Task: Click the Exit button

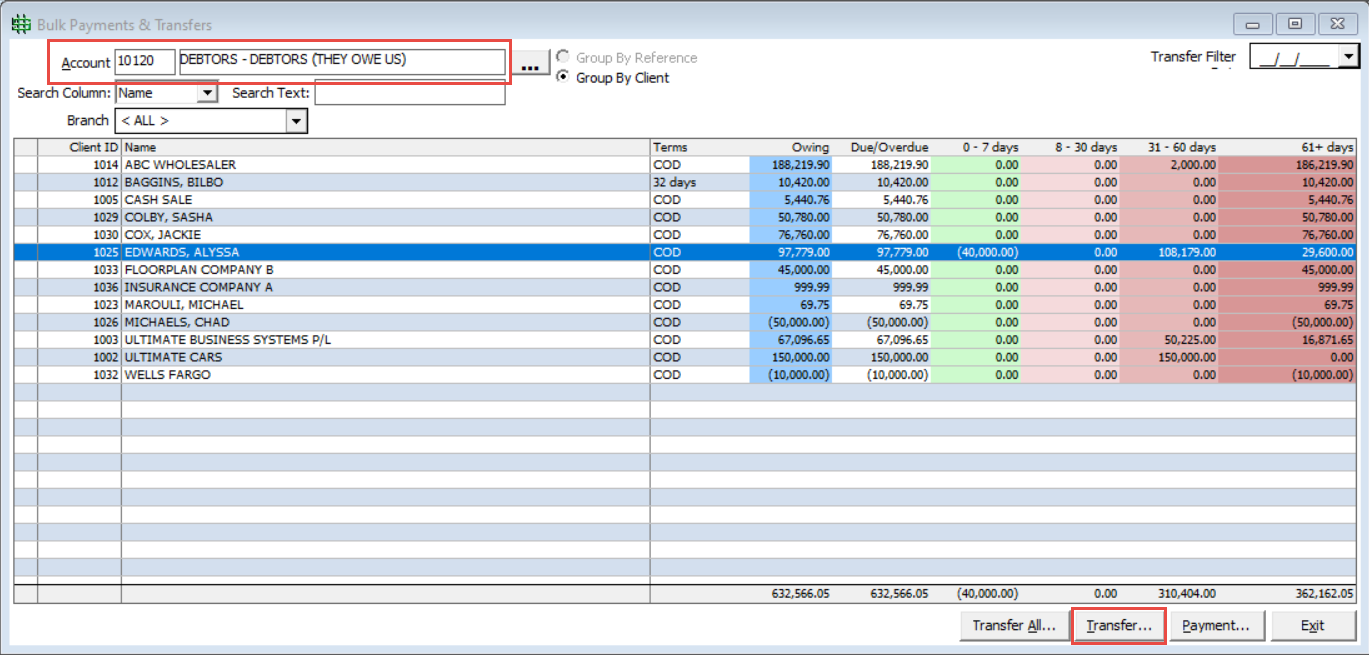Action: [1312, 626]
